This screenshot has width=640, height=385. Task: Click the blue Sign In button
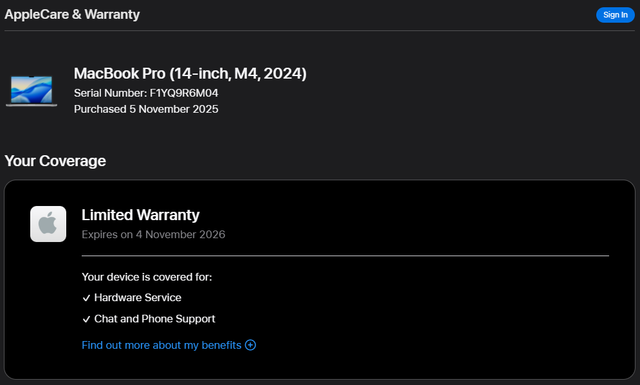pyautogui.click(x=615, y=15)
